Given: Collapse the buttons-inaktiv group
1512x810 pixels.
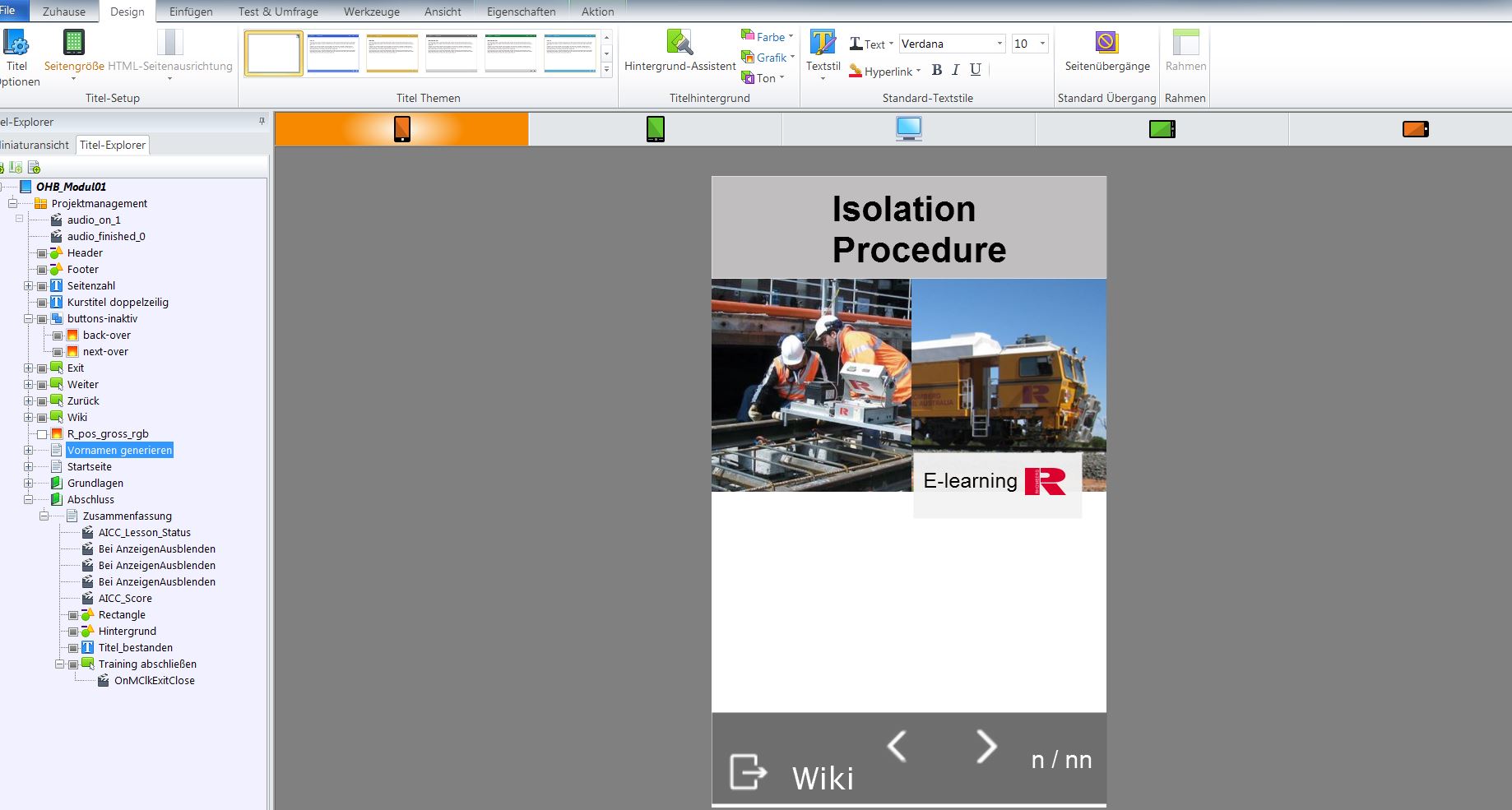Looking at the screenshot, I should (28, 318).
